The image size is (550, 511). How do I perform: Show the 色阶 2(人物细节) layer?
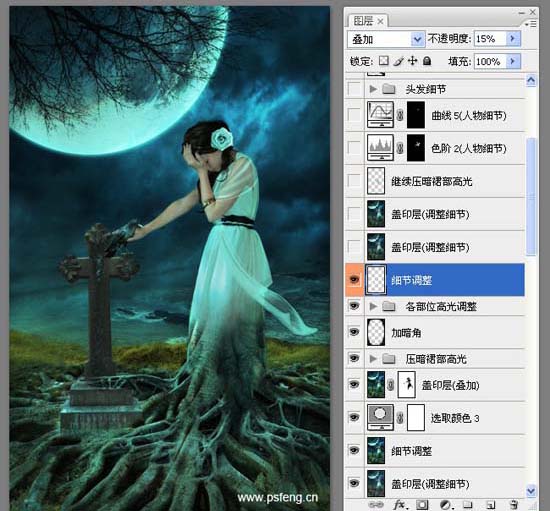tap(354, 148)
